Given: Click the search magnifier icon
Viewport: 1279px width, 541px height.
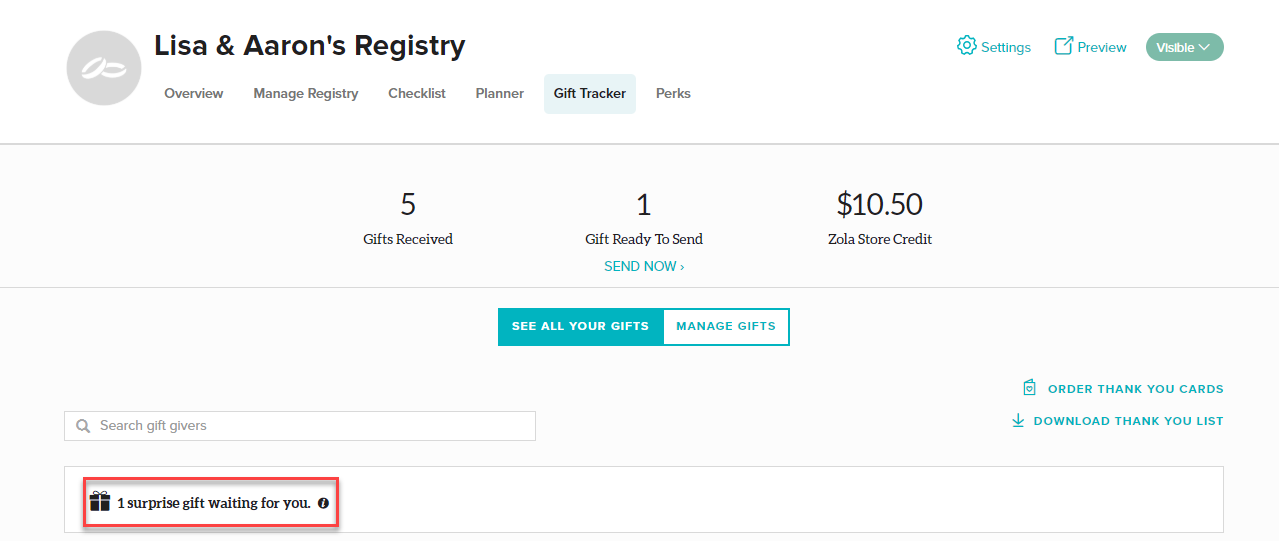Looking at the screenshot, I should (x=83, y=426).
